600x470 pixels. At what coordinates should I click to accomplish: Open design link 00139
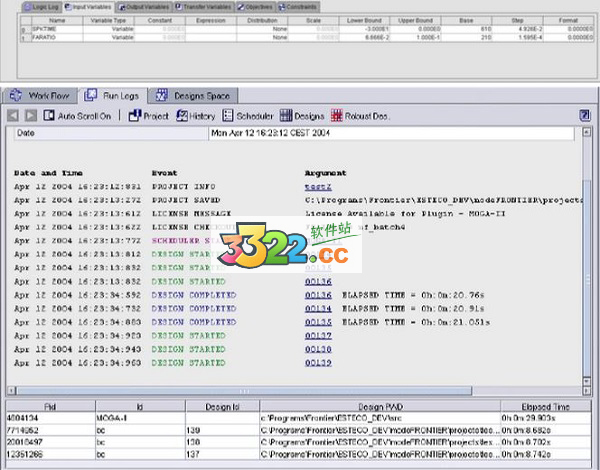click(317, 364)
